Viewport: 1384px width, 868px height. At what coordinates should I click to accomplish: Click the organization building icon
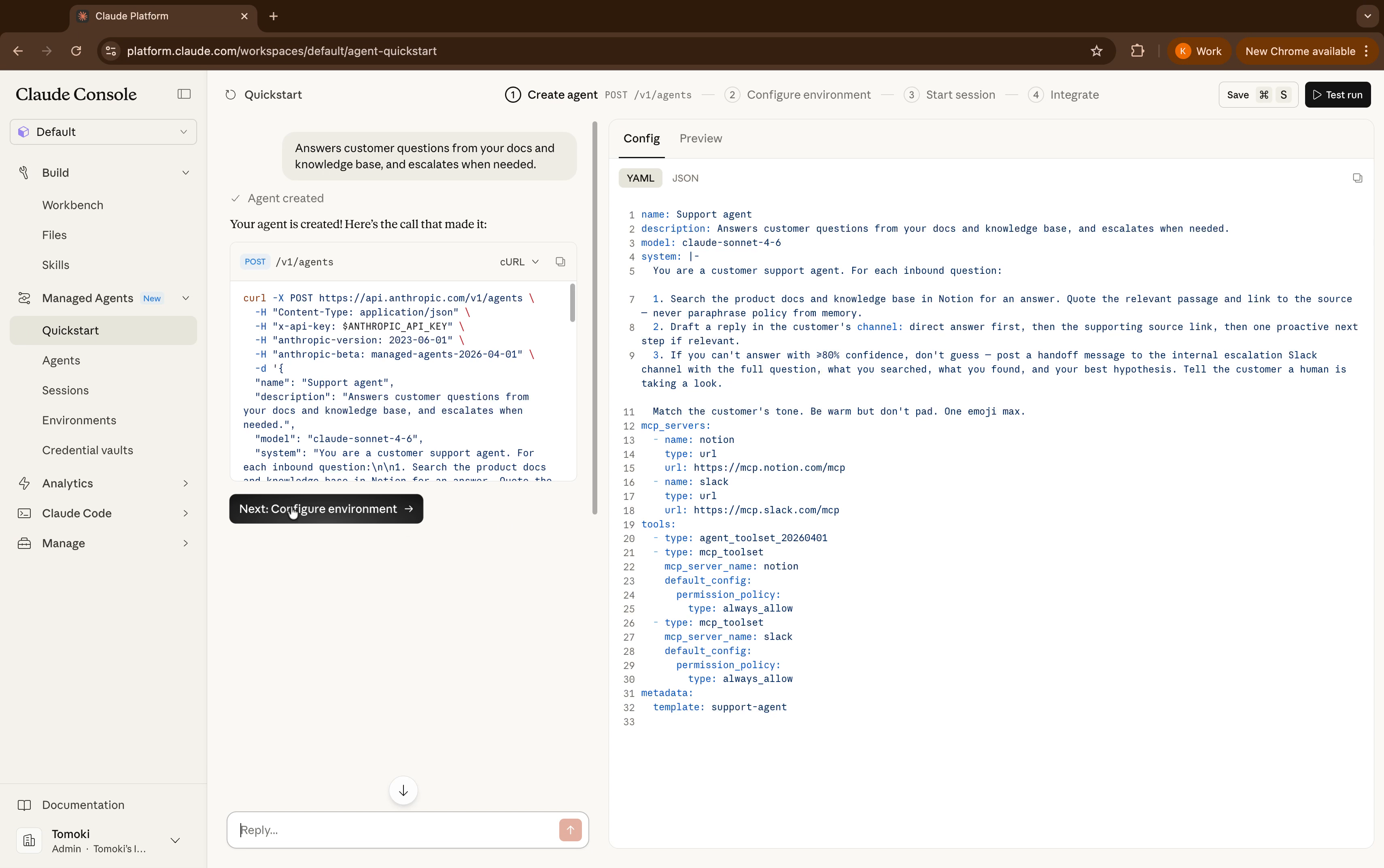(29, 840)
